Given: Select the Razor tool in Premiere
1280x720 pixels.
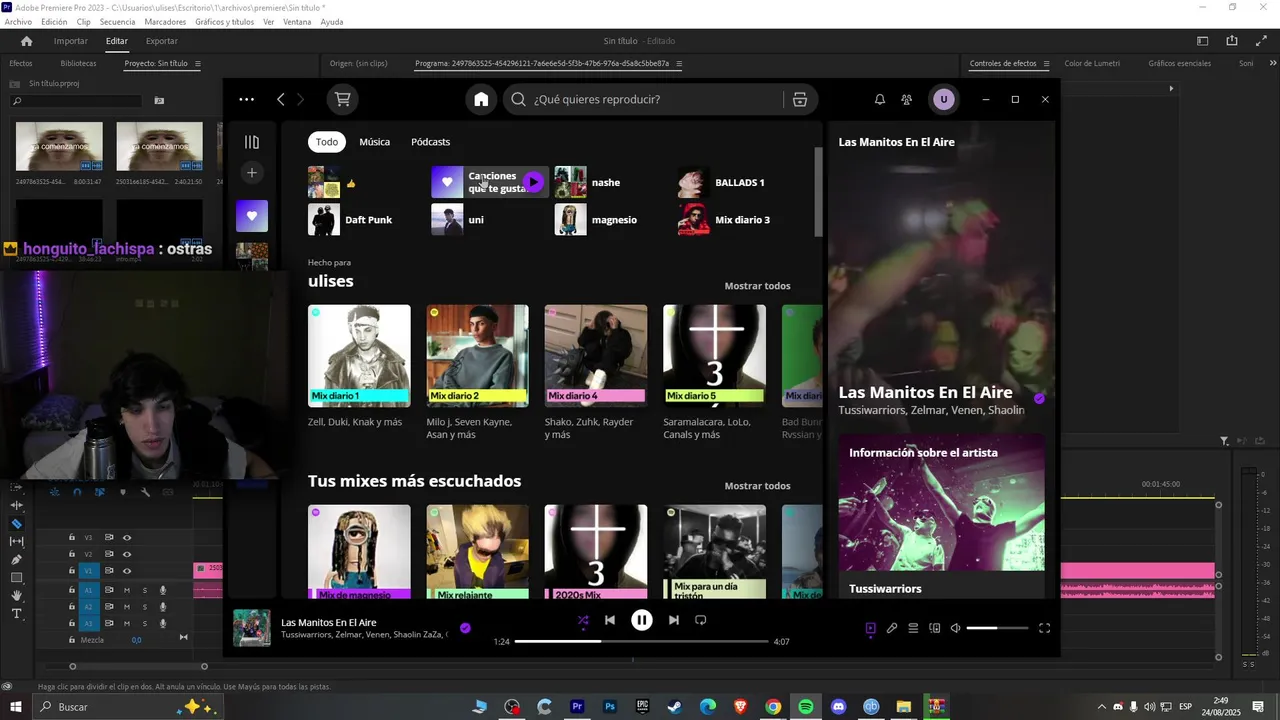Looking at the screenshot, I should [x=16, y=524].
